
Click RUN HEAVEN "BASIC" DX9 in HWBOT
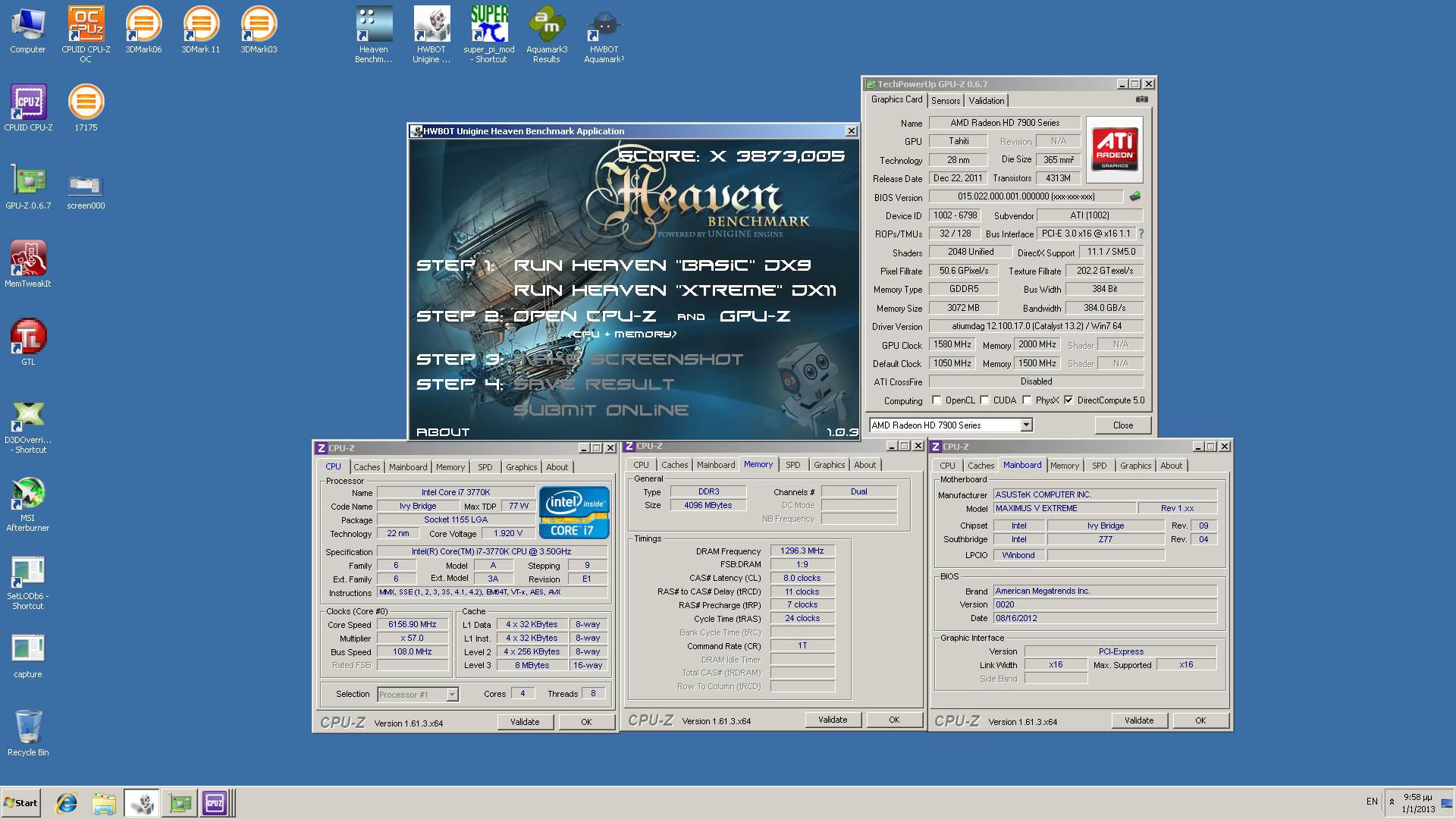coord(662,265)
